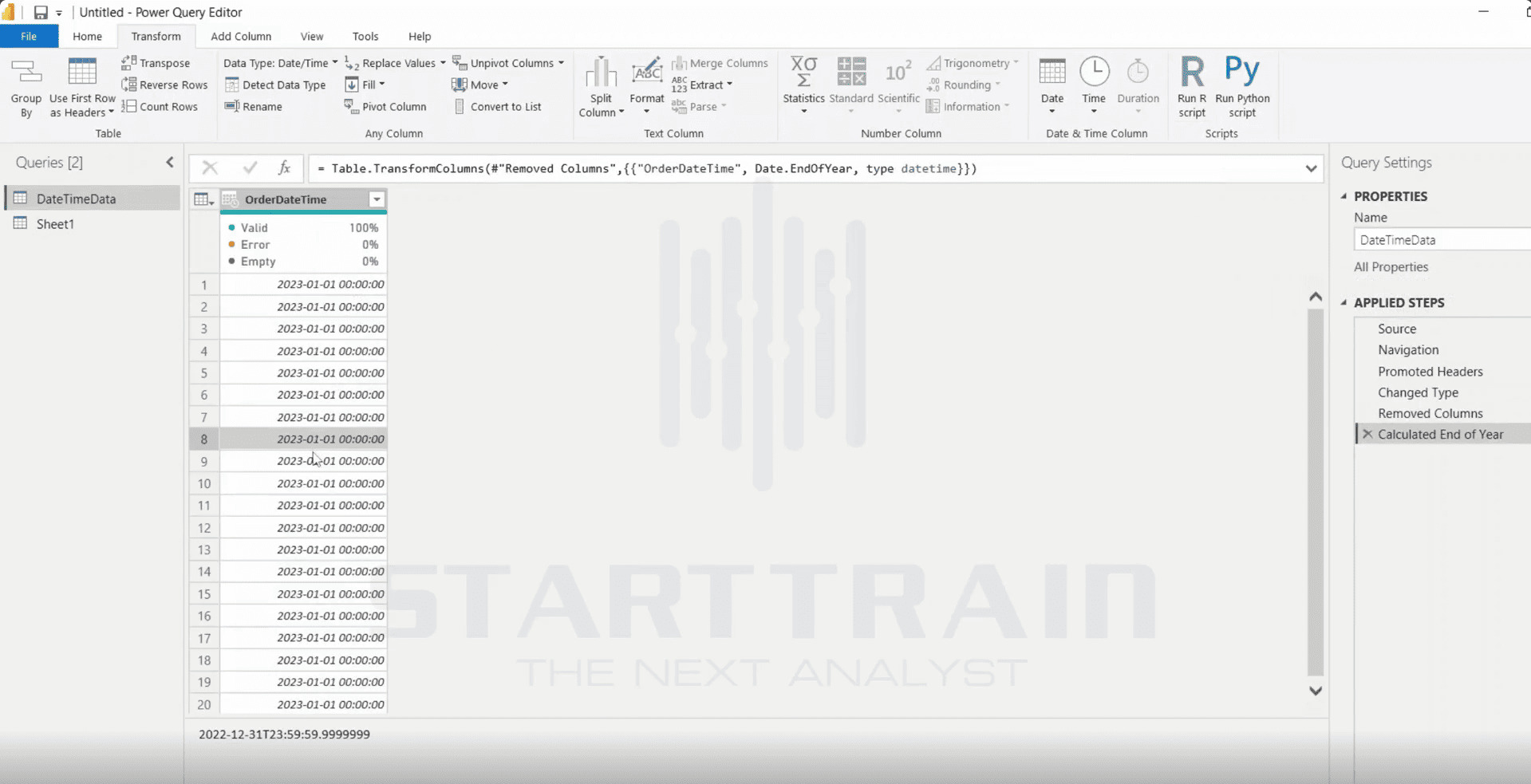
Task: Click the Name field containing DateTimeData
Action: pyautogui.click(x=1442, y=240)
